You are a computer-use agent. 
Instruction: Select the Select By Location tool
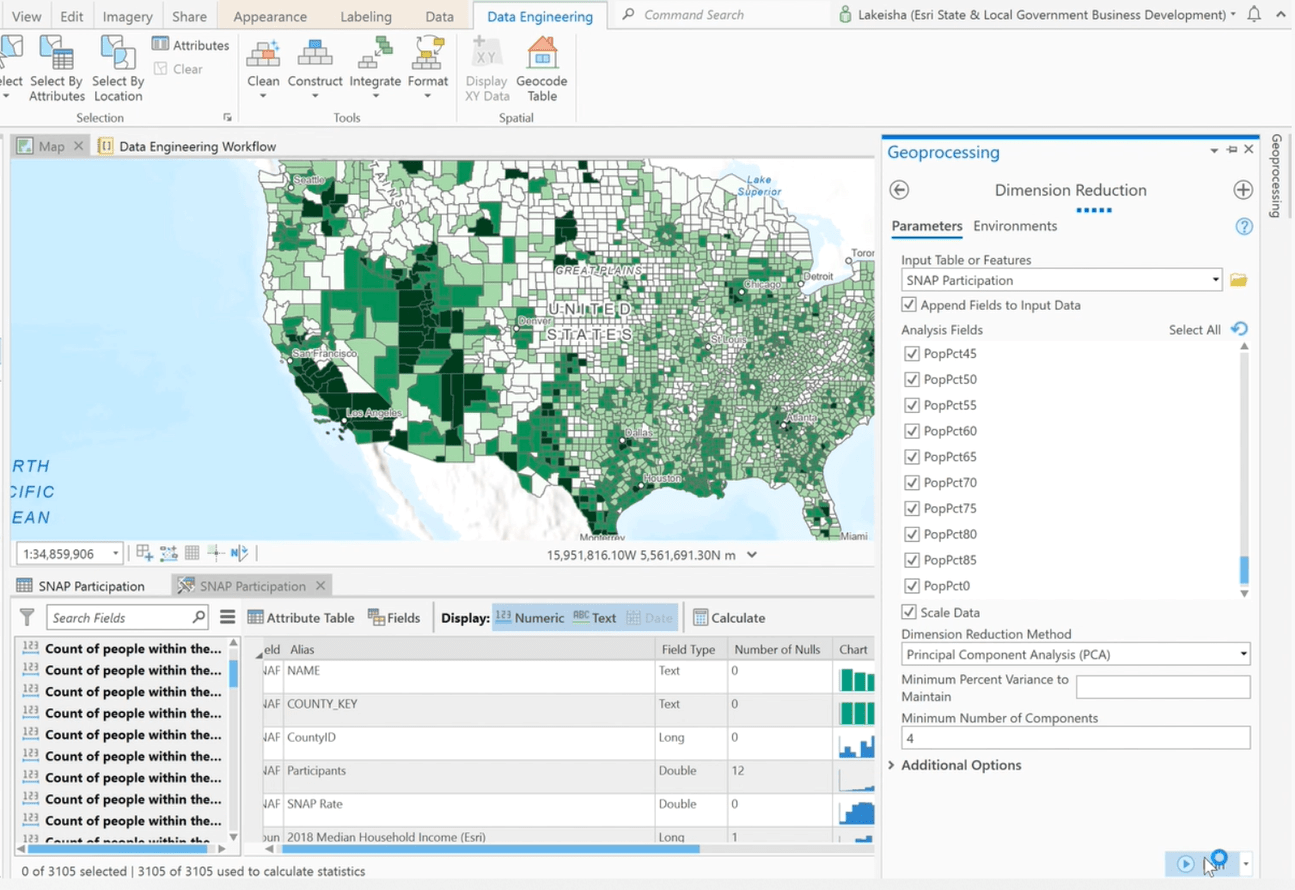coord(117,68)
